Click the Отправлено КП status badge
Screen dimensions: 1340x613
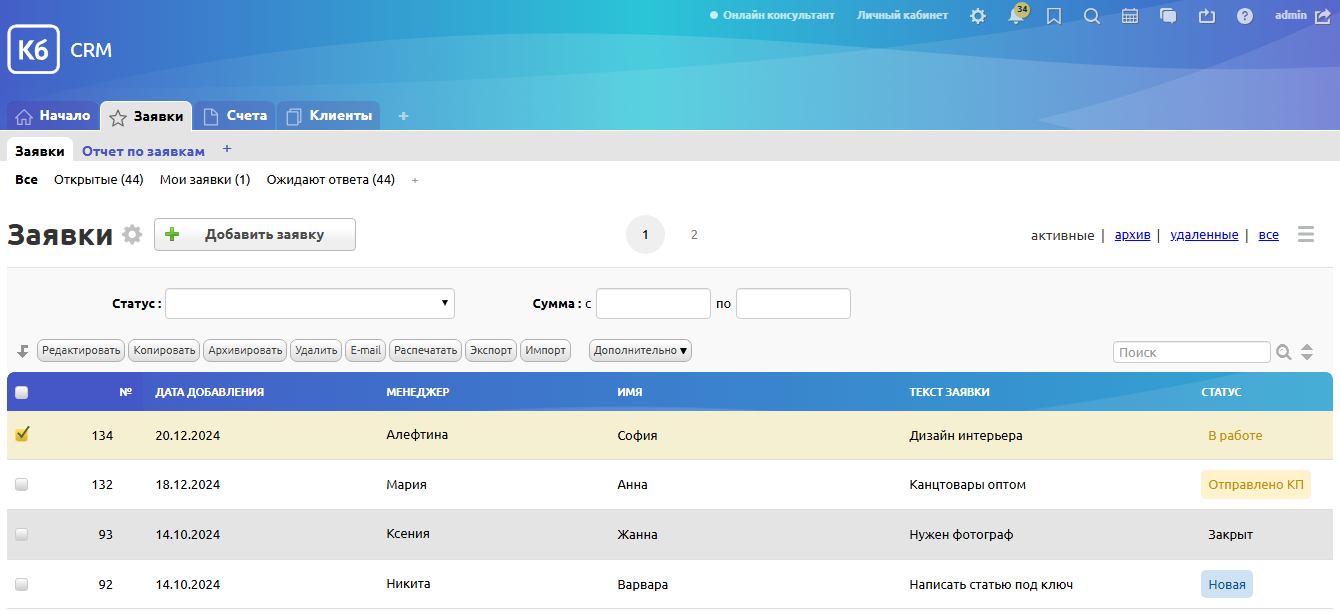(1255, 485)
